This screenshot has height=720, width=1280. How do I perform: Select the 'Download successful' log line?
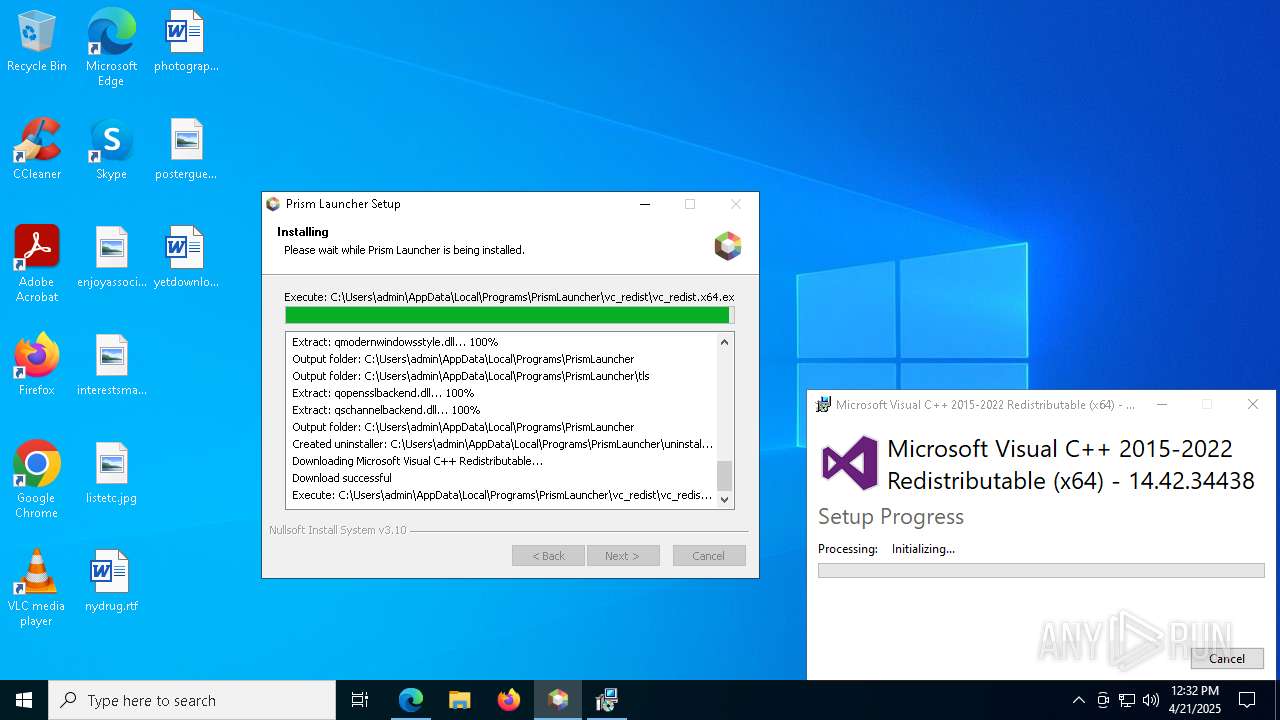coord(342,478)
